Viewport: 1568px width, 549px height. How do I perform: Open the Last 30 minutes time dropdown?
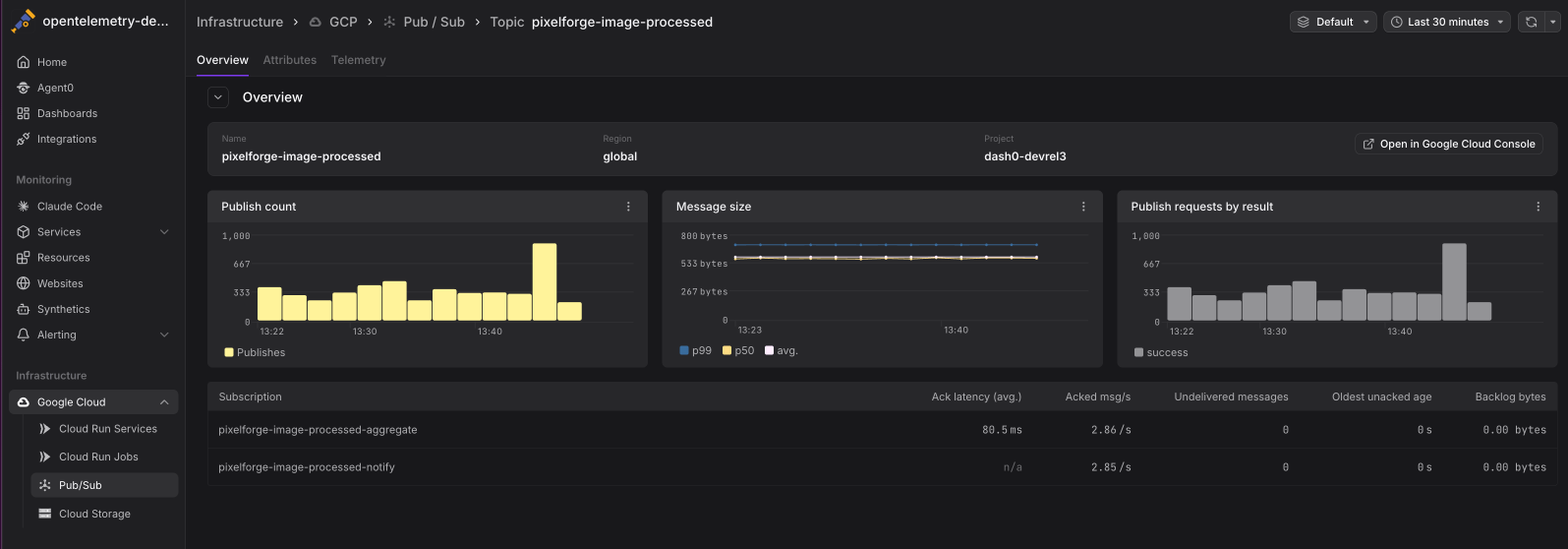point(1446,22)
